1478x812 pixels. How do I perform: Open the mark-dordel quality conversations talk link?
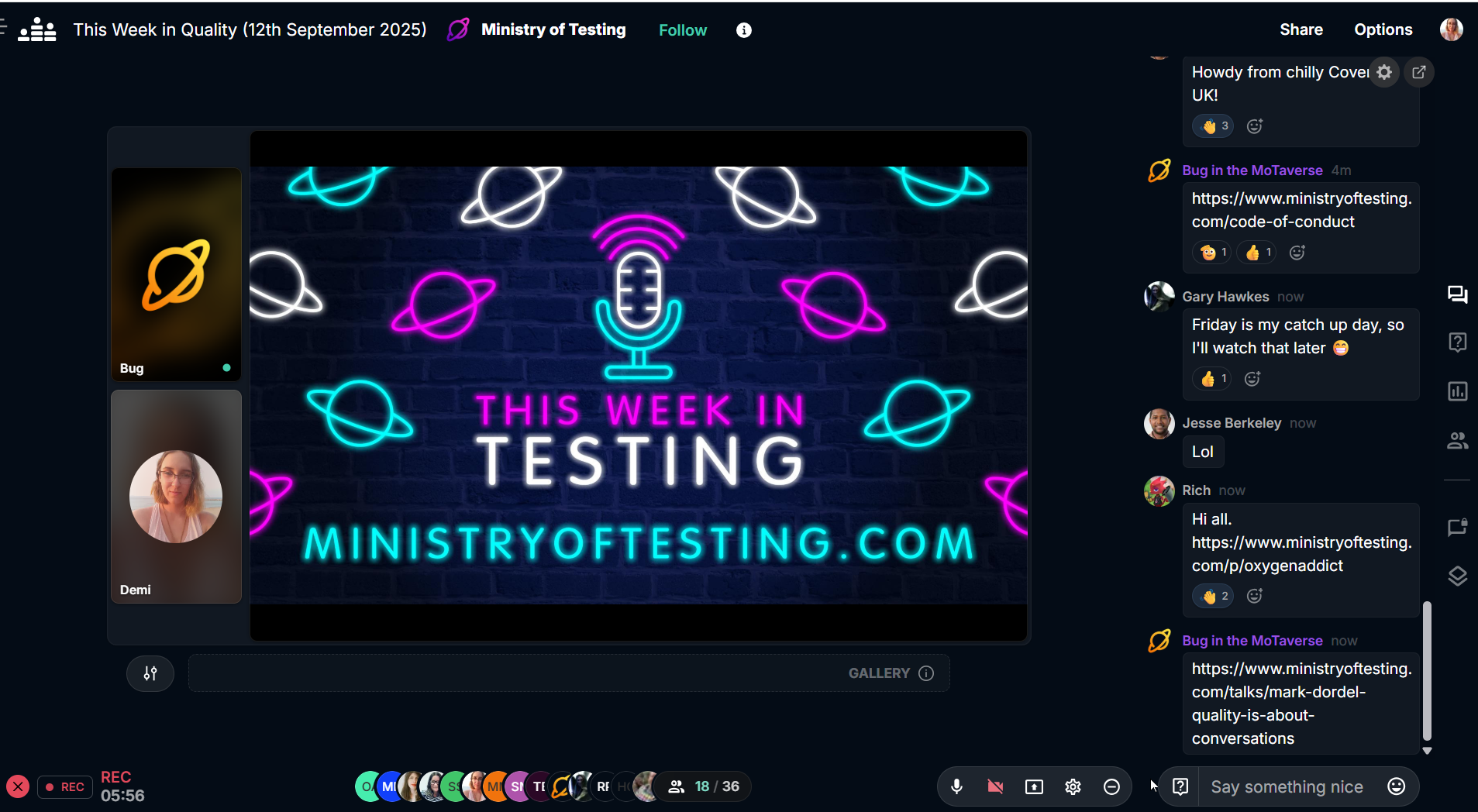[x=1302, y=704]
